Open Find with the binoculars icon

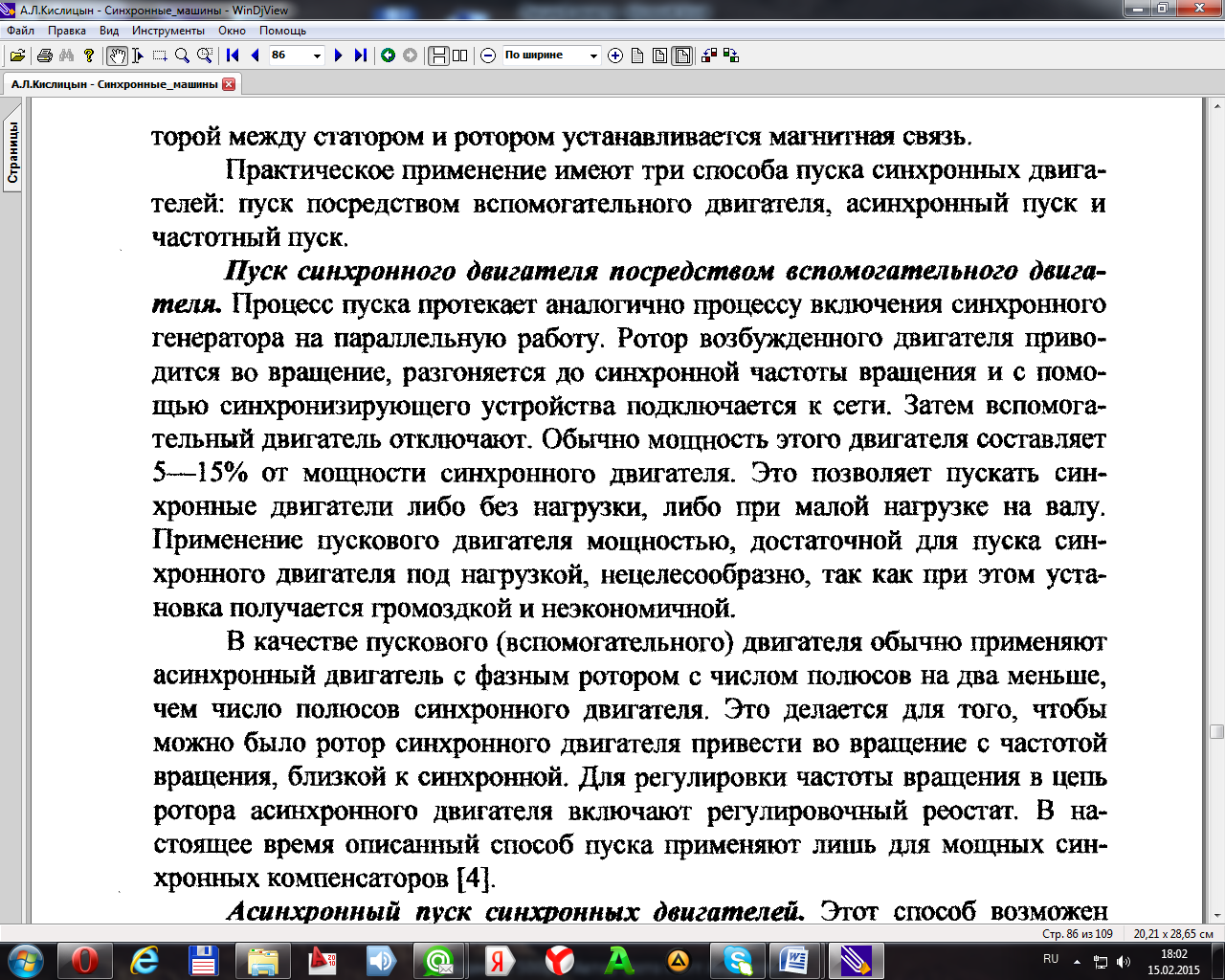[67, 56]
